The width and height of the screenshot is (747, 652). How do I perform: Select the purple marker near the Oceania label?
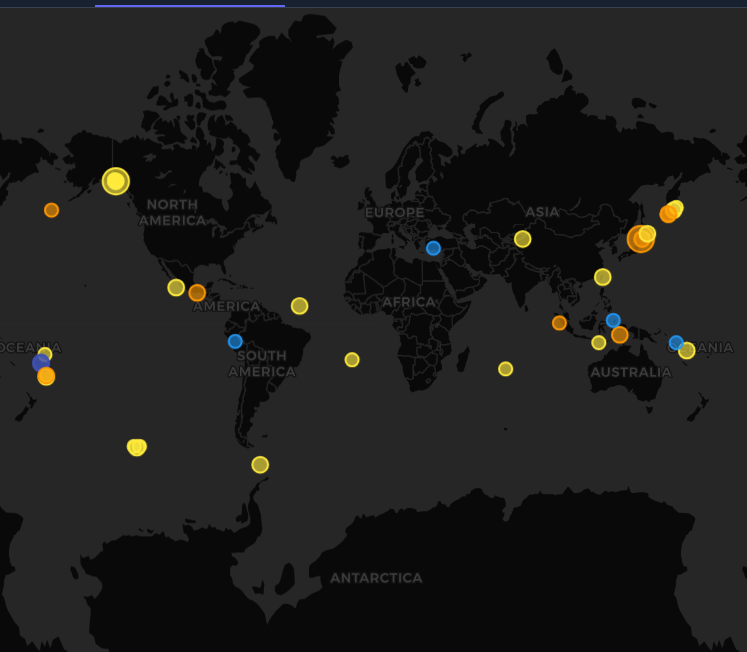(40, 363)
